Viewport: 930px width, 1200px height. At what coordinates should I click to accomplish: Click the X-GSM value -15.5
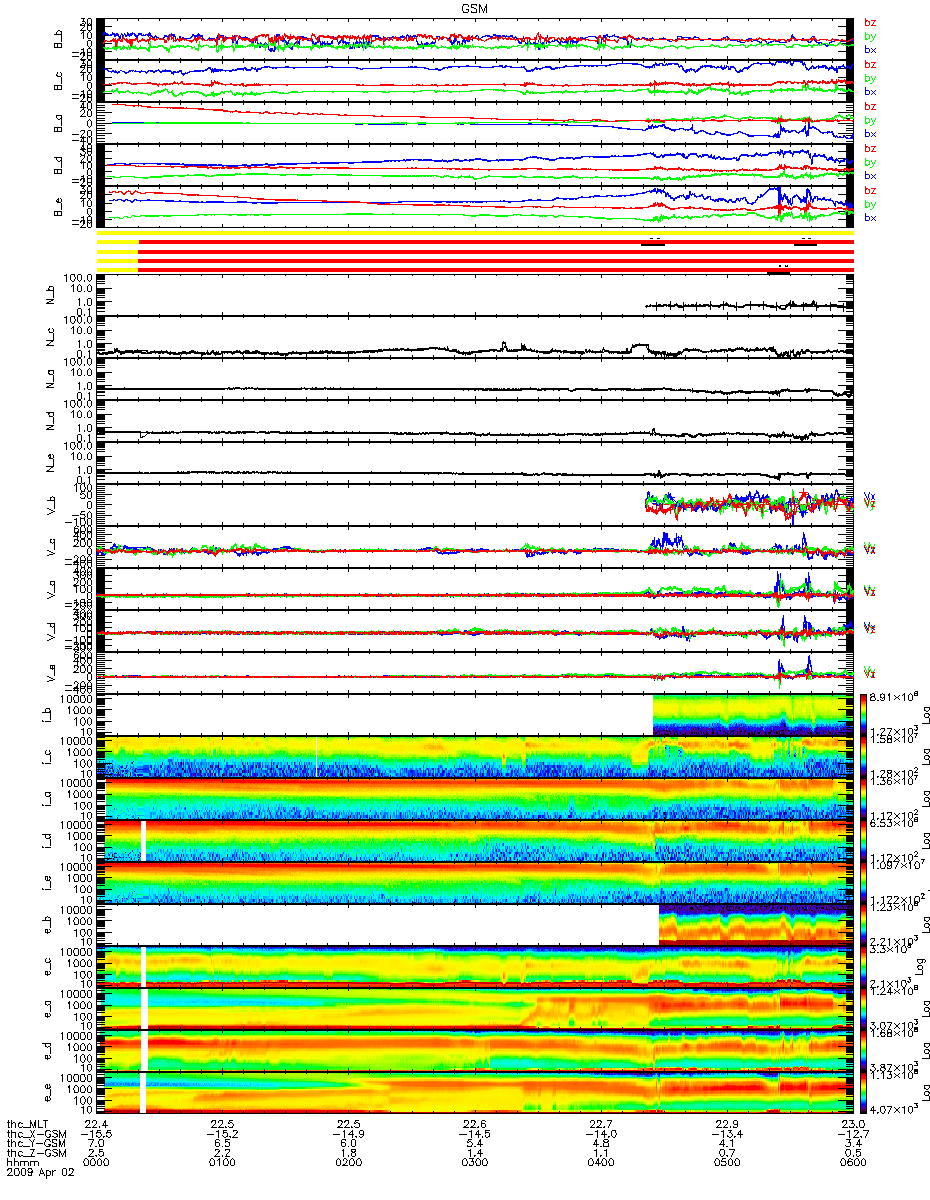(95, 1134)
